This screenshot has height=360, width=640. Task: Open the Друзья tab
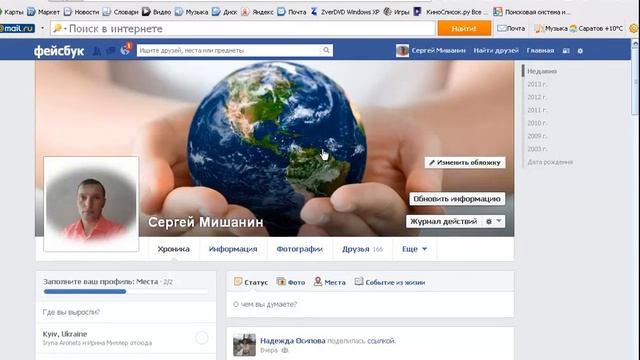[x=362, y=249]
